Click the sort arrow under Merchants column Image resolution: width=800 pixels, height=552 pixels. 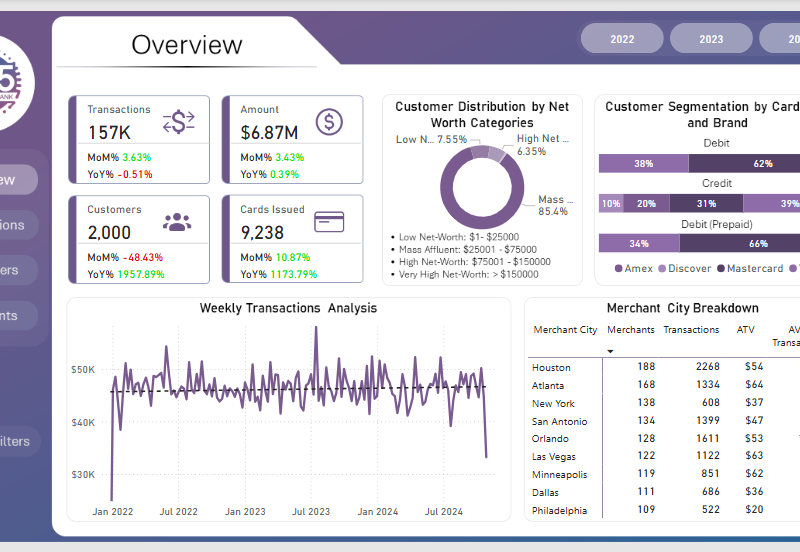click(x=611, y=351)
